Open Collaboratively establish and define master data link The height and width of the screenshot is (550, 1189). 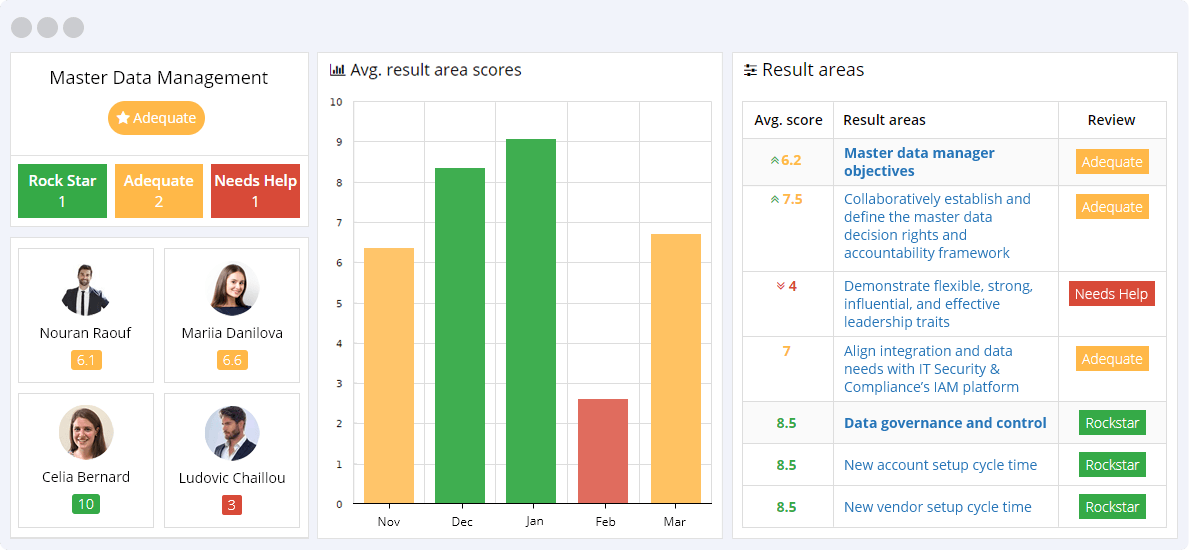tap(937, 226)
